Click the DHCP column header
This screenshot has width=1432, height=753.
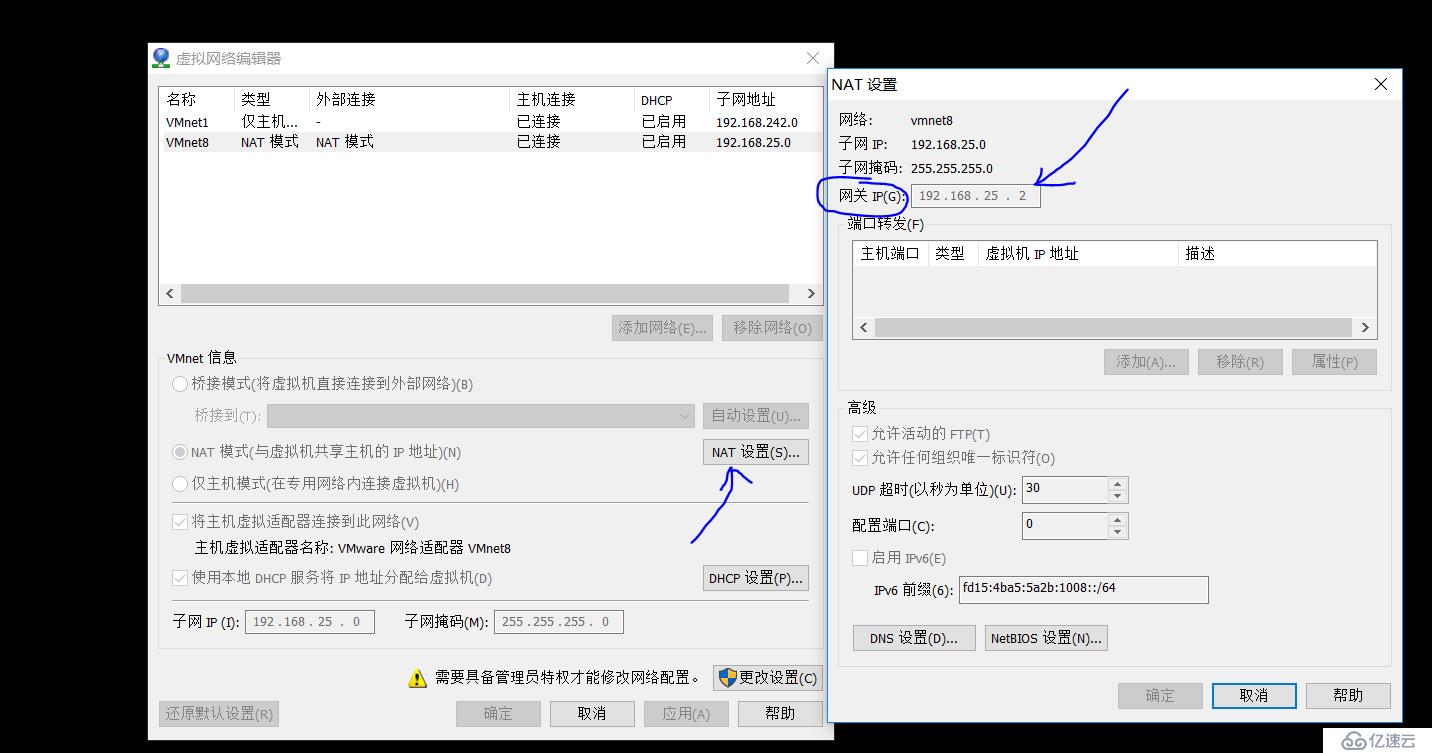672,100
